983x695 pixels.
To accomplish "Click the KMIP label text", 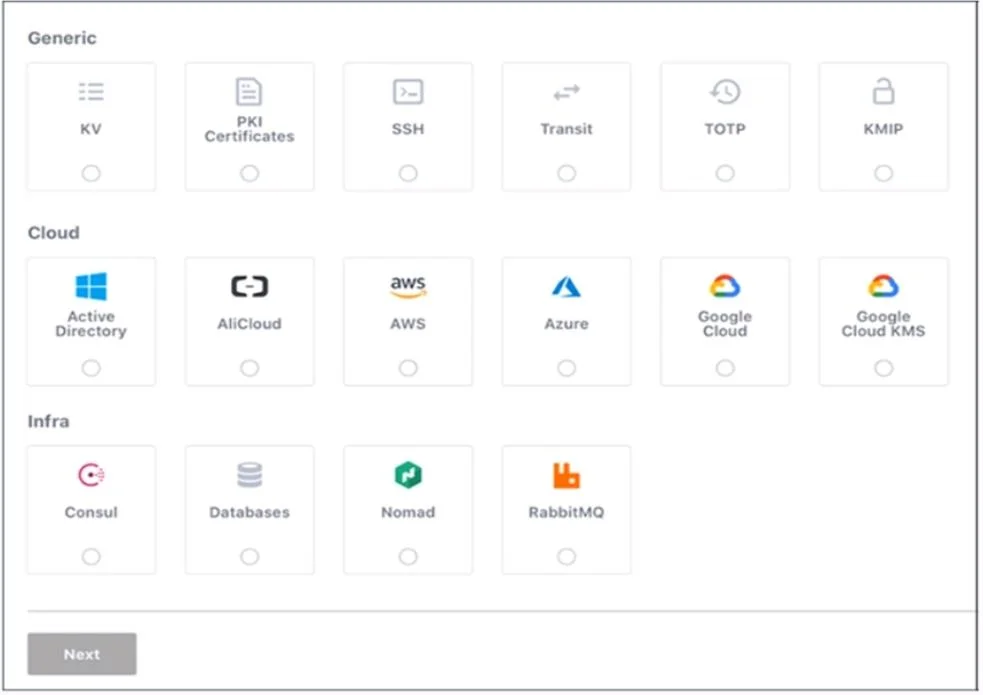I will pos(883,129).
